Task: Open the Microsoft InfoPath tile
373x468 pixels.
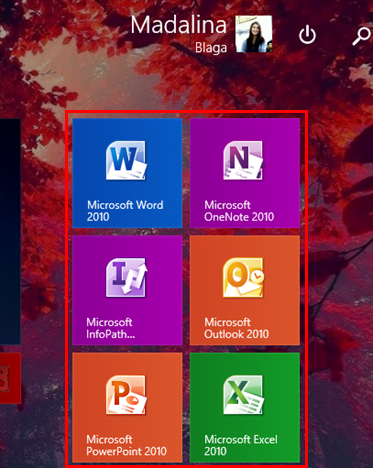Action: click(127, 290)
